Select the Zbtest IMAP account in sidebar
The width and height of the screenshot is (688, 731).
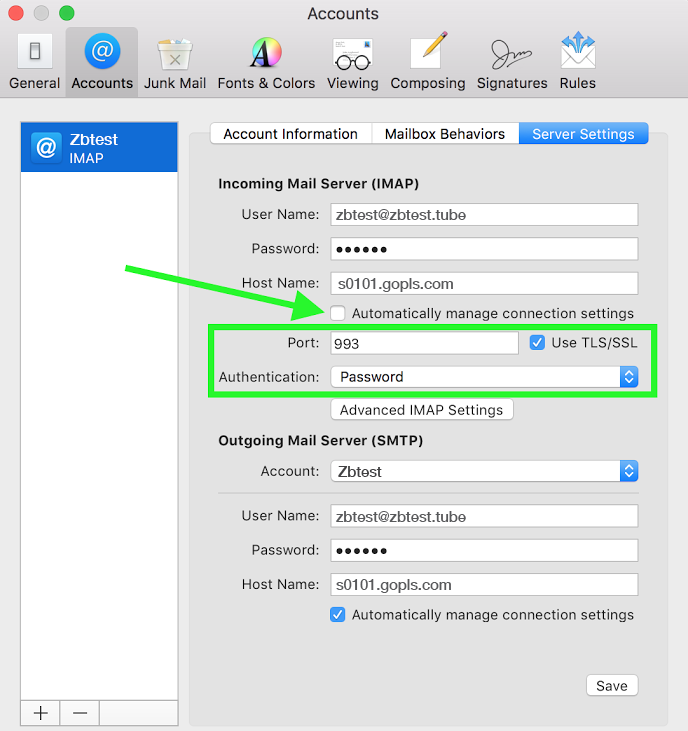99,147
